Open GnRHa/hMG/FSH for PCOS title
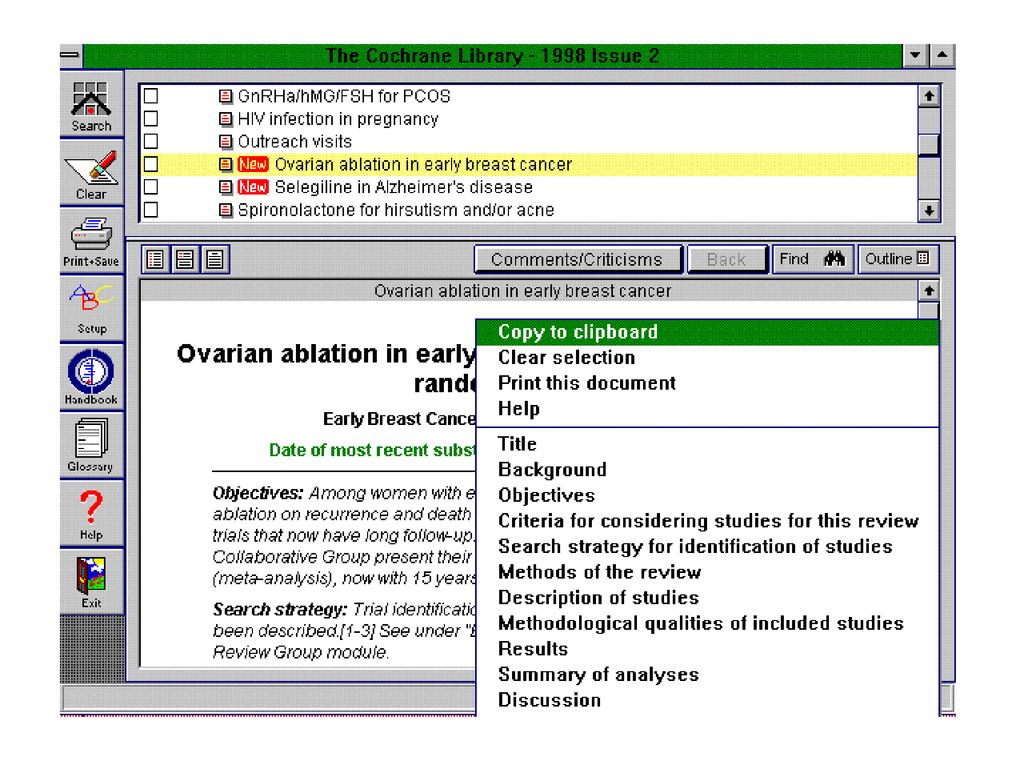This screenshot has width=1024, height=768. point(344,97)
